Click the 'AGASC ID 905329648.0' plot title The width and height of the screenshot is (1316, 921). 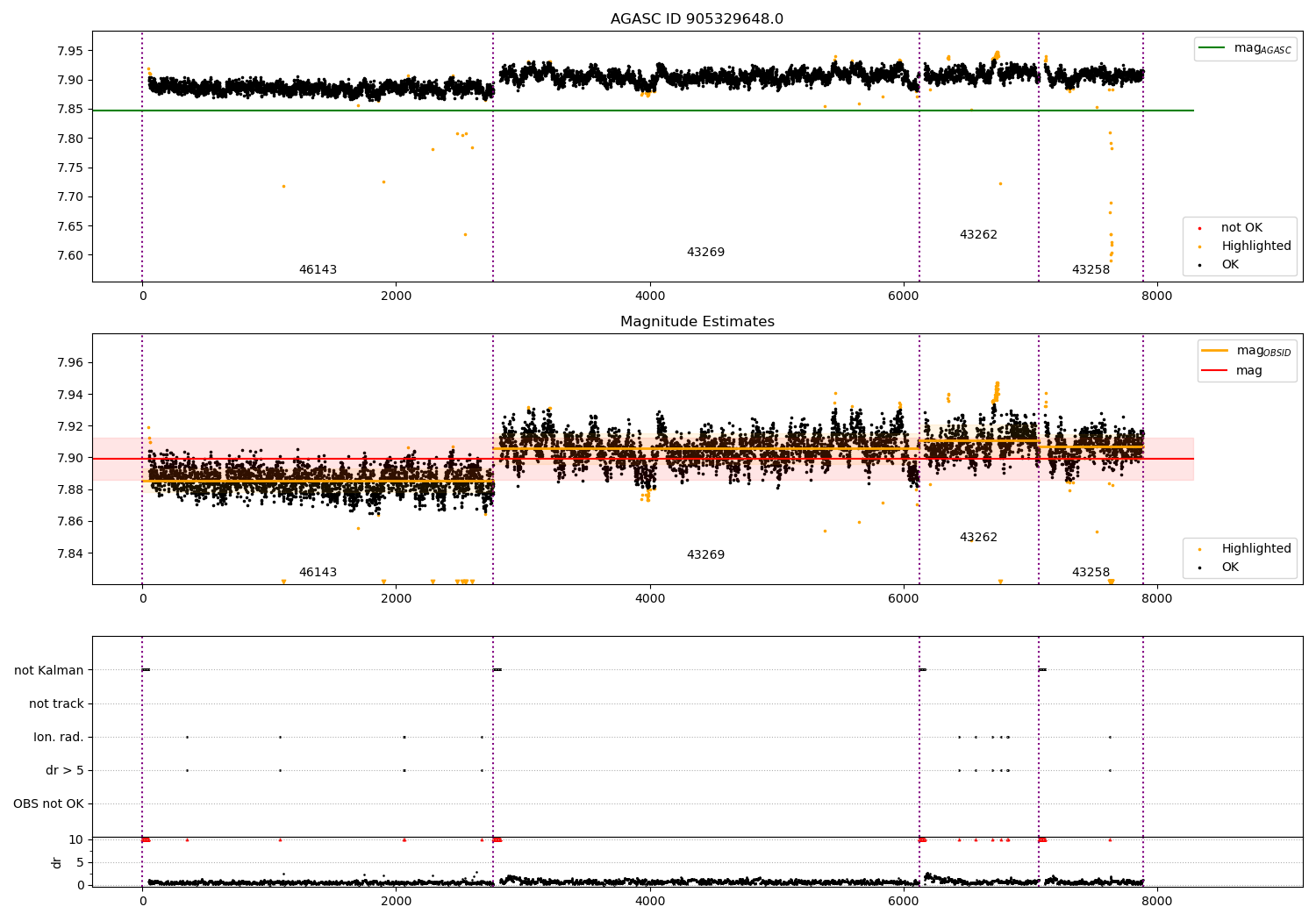pyautogui.click(x=697, y=19)
